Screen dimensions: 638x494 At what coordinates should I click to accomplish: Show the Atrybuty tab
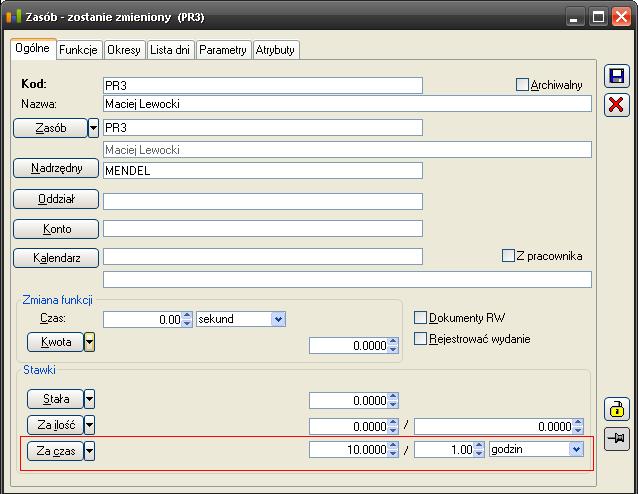(275, 50)
